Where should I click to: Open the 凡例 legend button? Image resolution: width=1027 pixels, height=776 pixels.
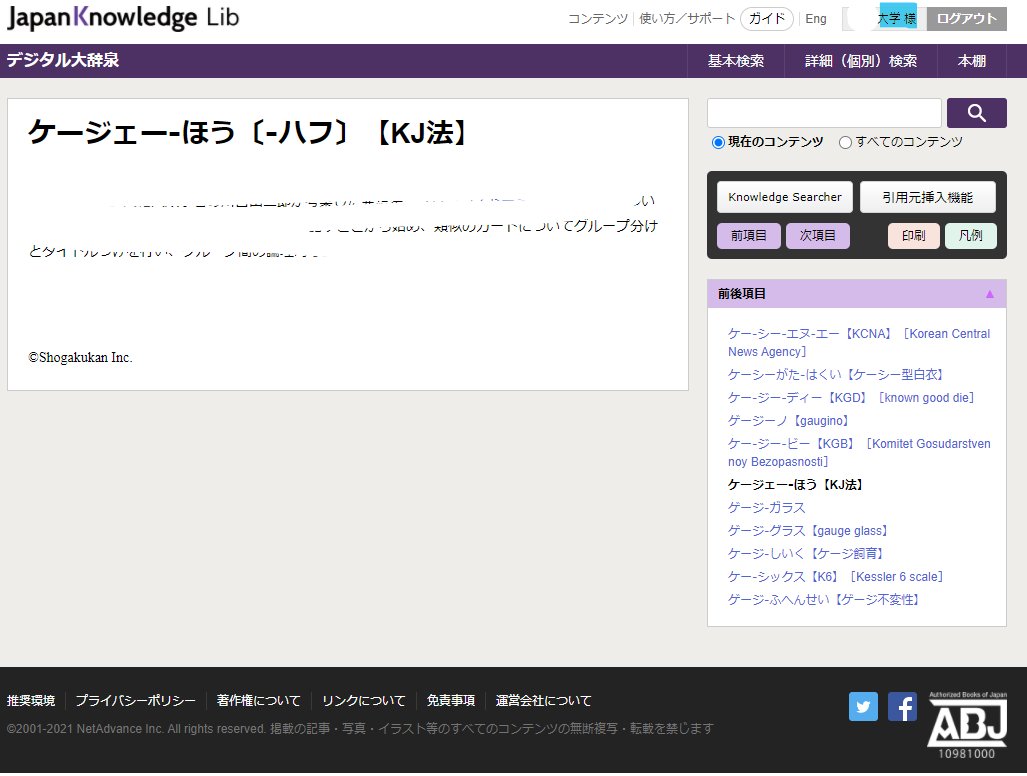(970, 236)
